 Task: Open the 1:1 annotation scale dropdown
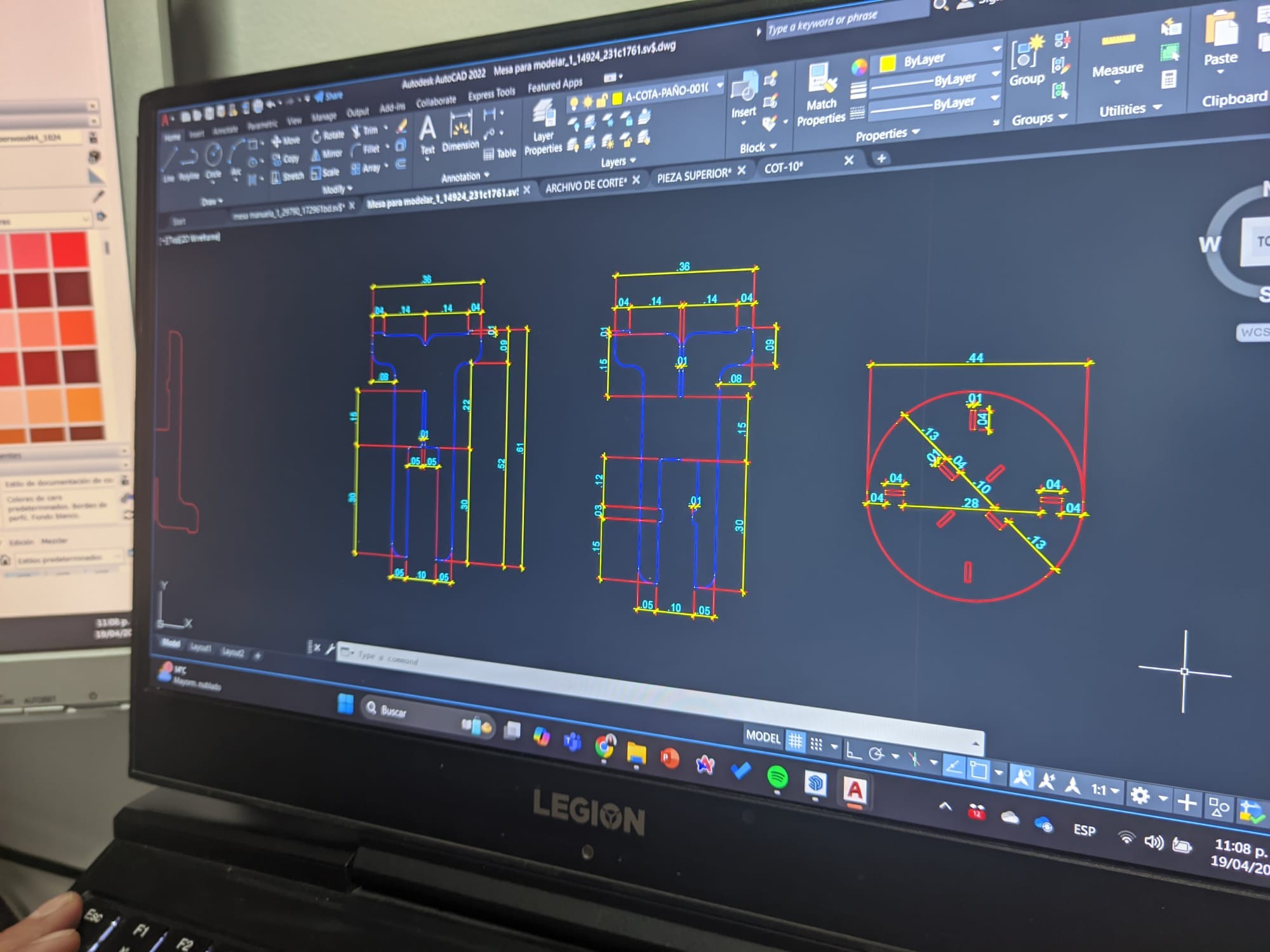(x=1105, y=790)
